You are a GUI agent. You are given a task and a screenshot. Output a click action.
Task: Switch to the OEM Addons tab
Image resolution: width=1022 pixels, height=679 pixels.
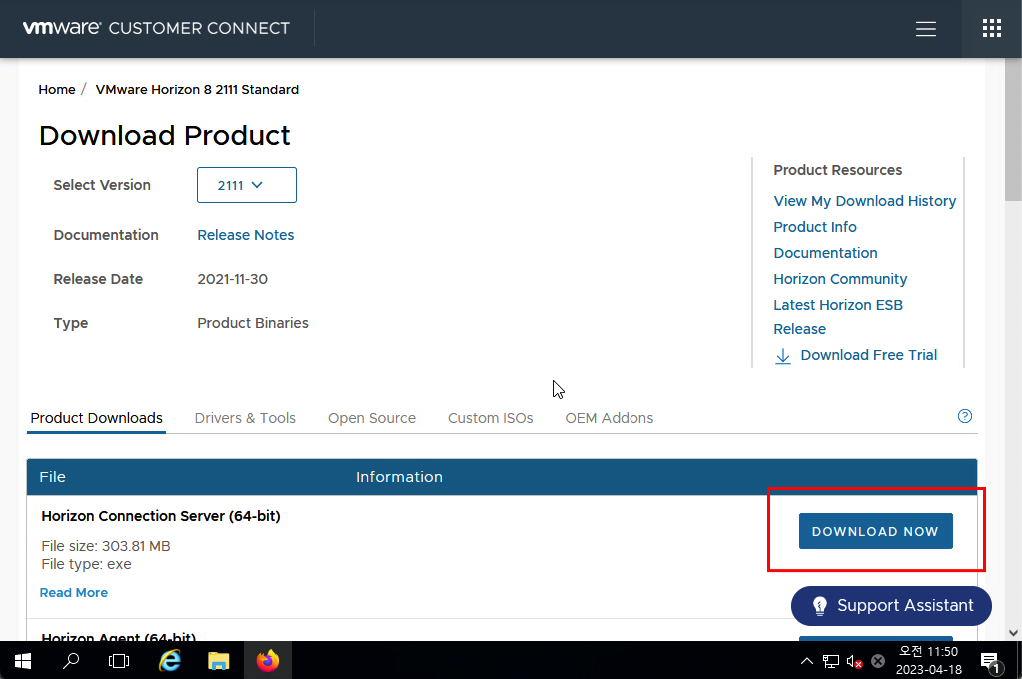click(609, 418)
